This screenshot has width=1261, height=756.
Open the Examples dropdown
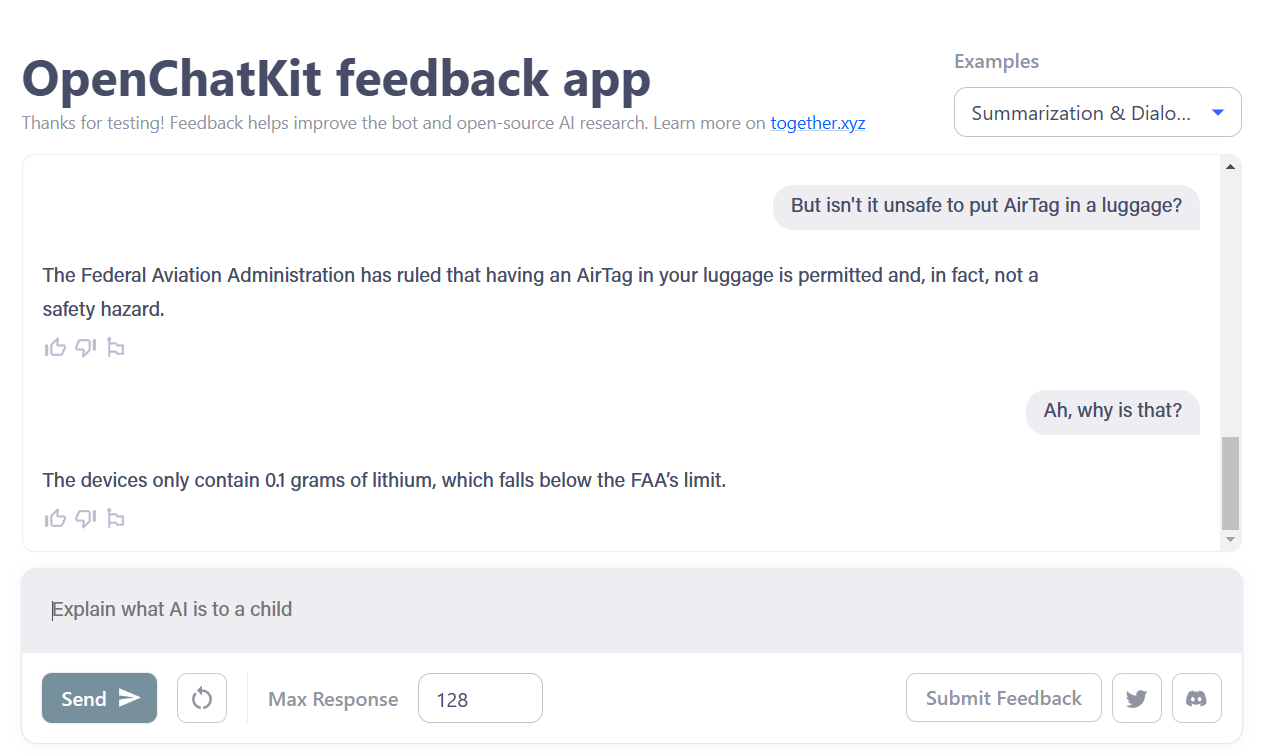pos(1097,112)
